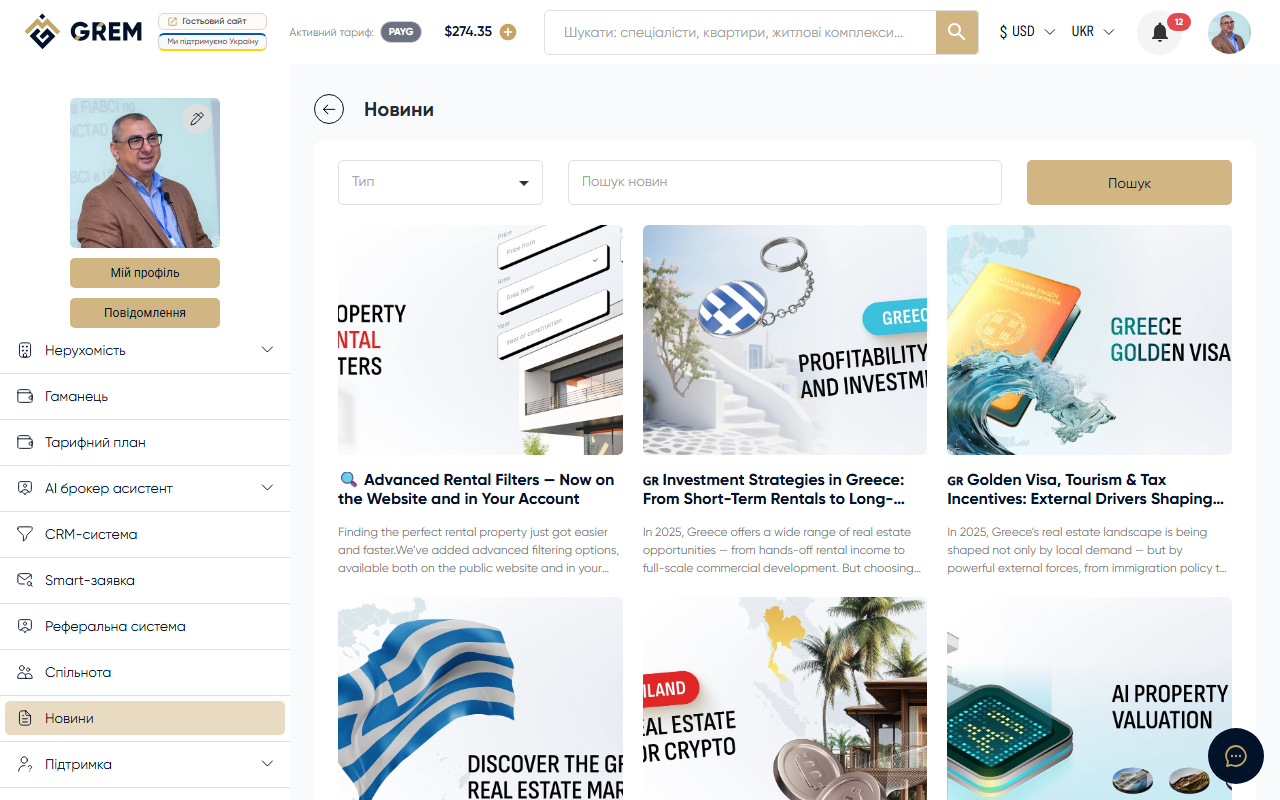This screenshot has height=800, width=1280.
Task: Open Гаманець in the sidebar
Action: click(x=145, y=396)
